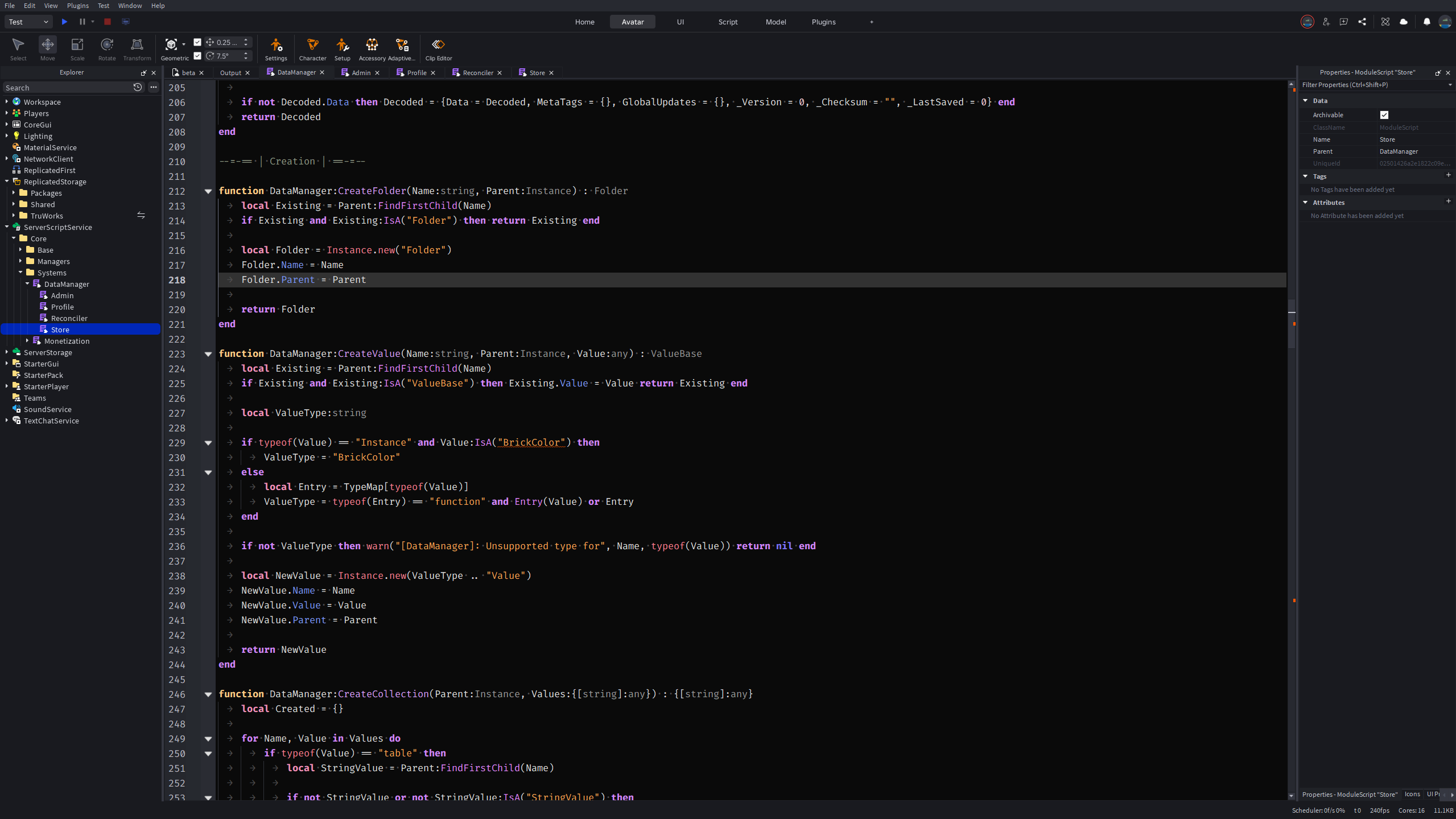Open the Accessory fitting tool
Image resolution: width=1456 pixels, height=819 pixels.
click(x=372, y=48)
